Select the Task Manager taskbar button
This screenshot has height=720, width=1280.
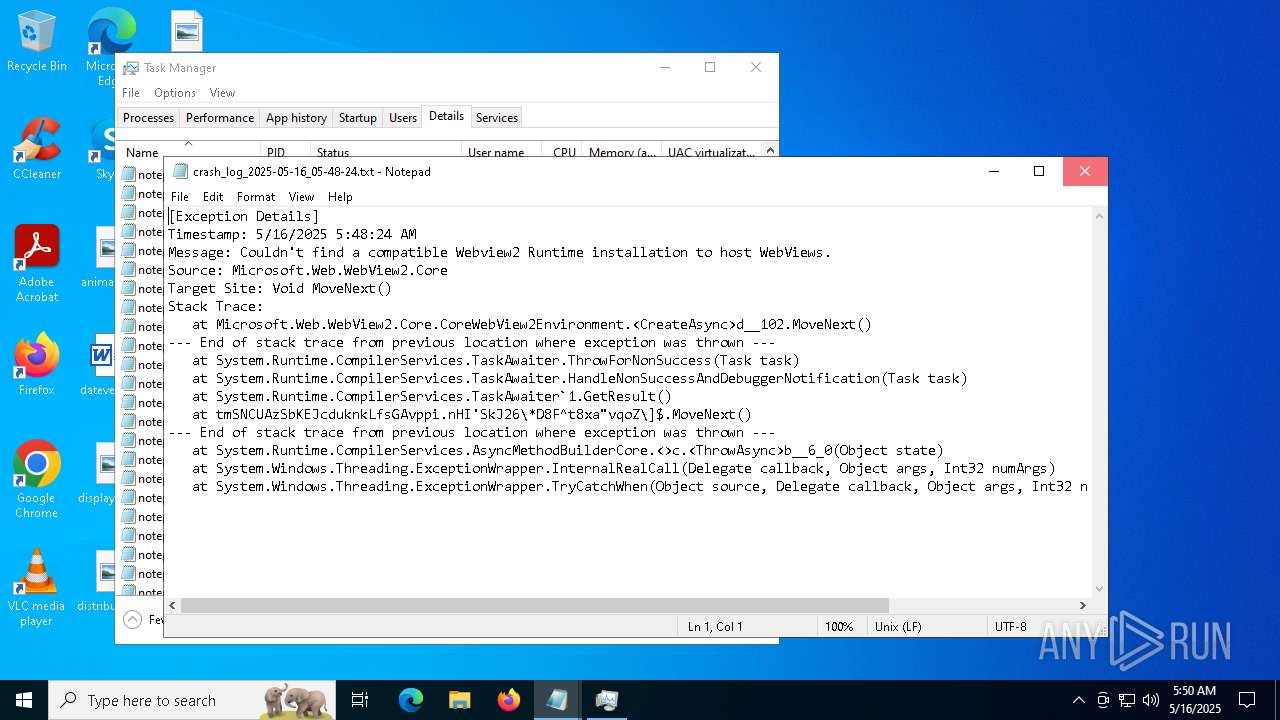pyautogui.click(x=606, y=700)
